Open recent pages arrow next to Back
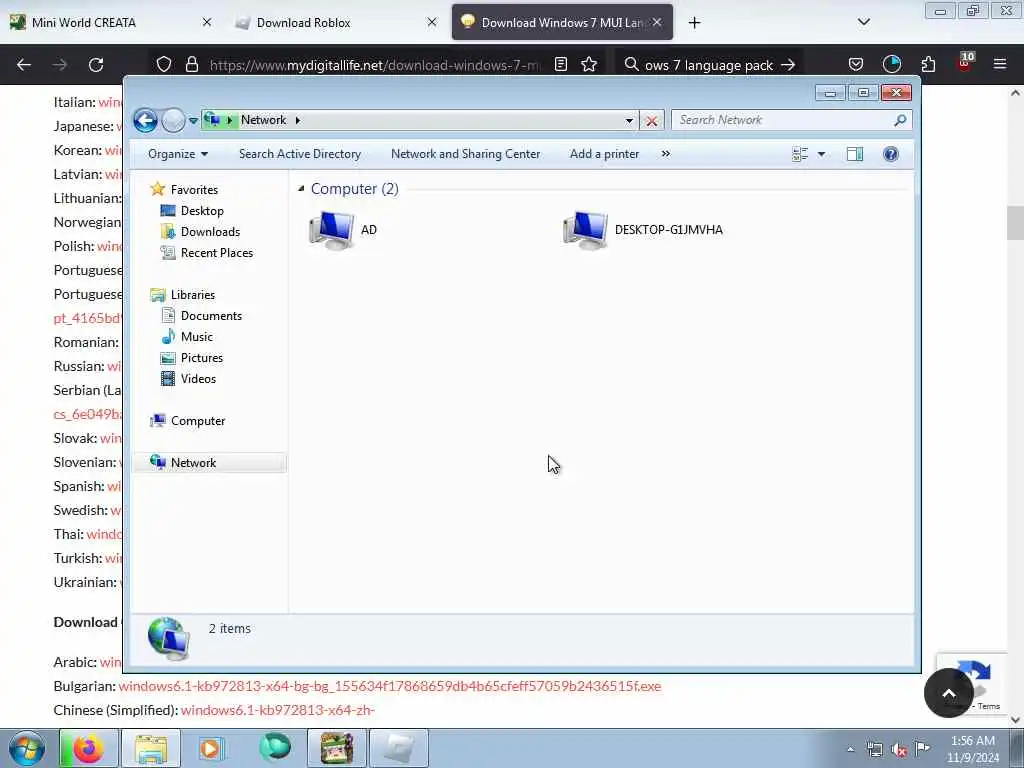Image resolution: width=1024 pixels, height=768 pixels. tap(193, 121)
